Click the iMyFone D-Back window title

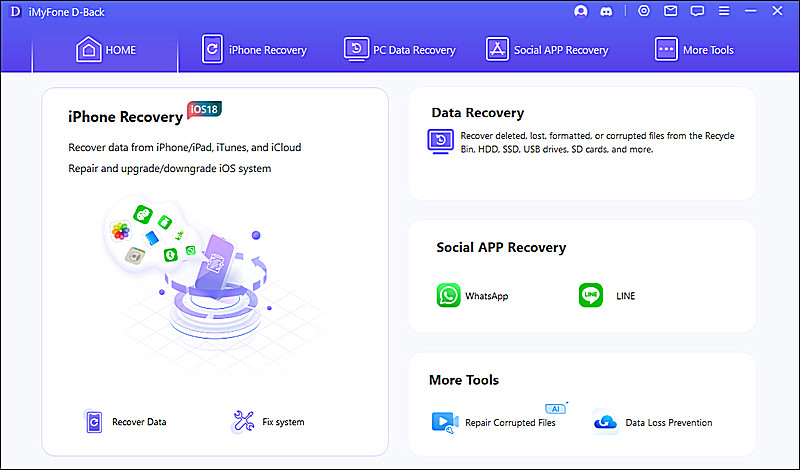coord(66,12)
